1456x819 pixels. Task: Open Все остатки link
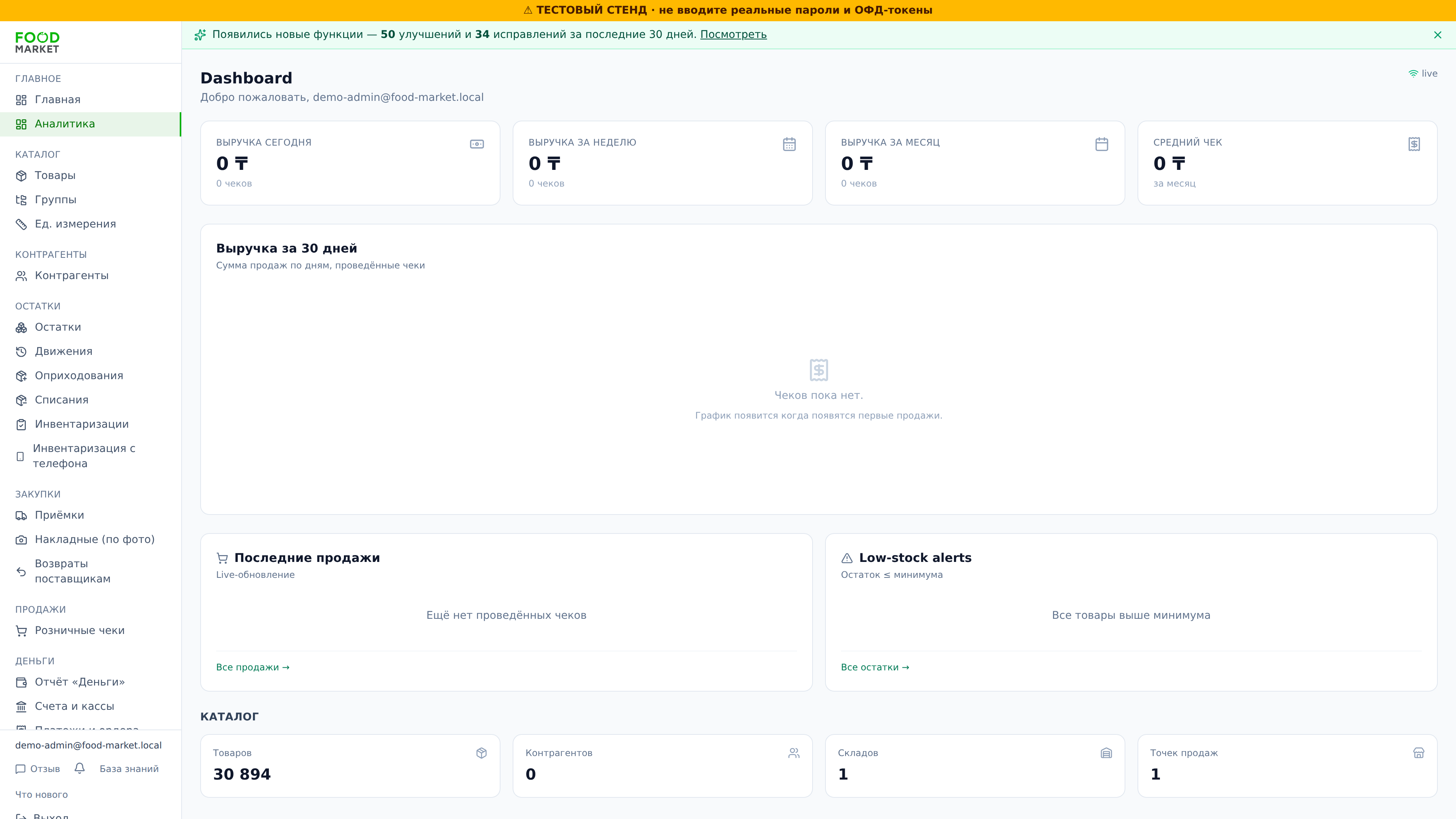click(875, 667)
